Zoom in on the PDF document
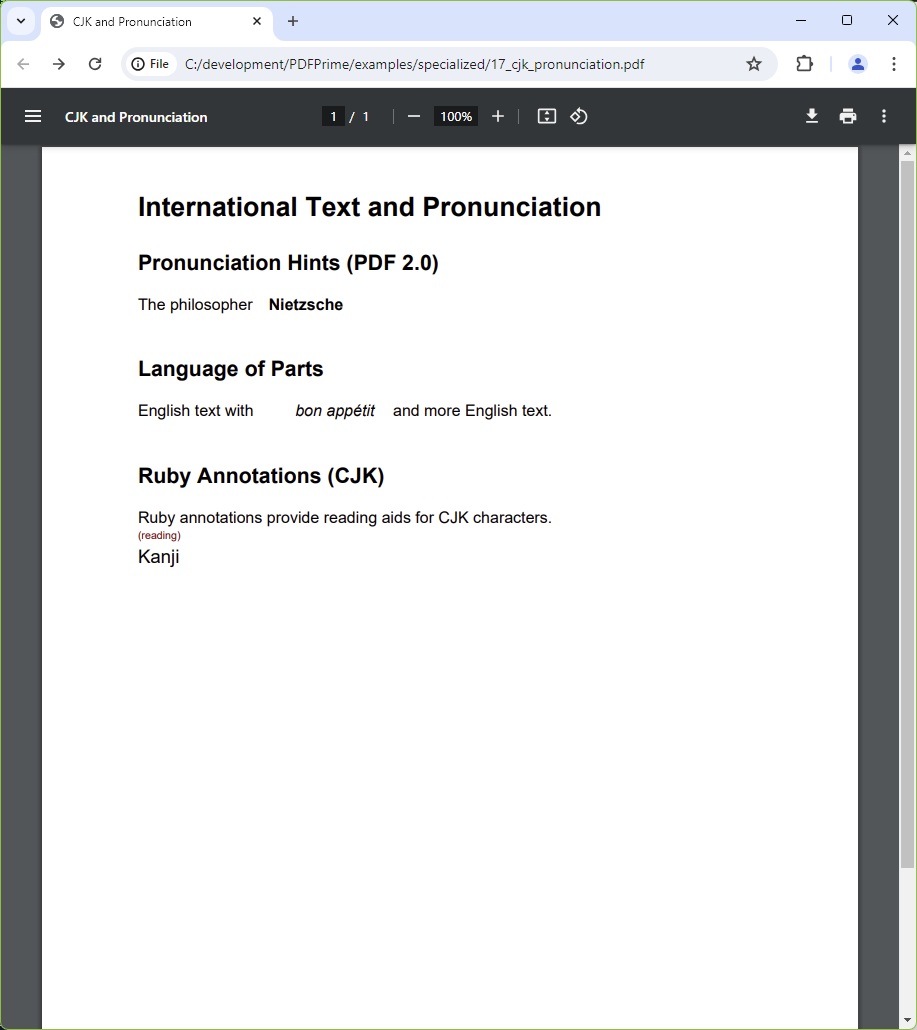The image size is (917, 1030). click(x=498, y=116)
